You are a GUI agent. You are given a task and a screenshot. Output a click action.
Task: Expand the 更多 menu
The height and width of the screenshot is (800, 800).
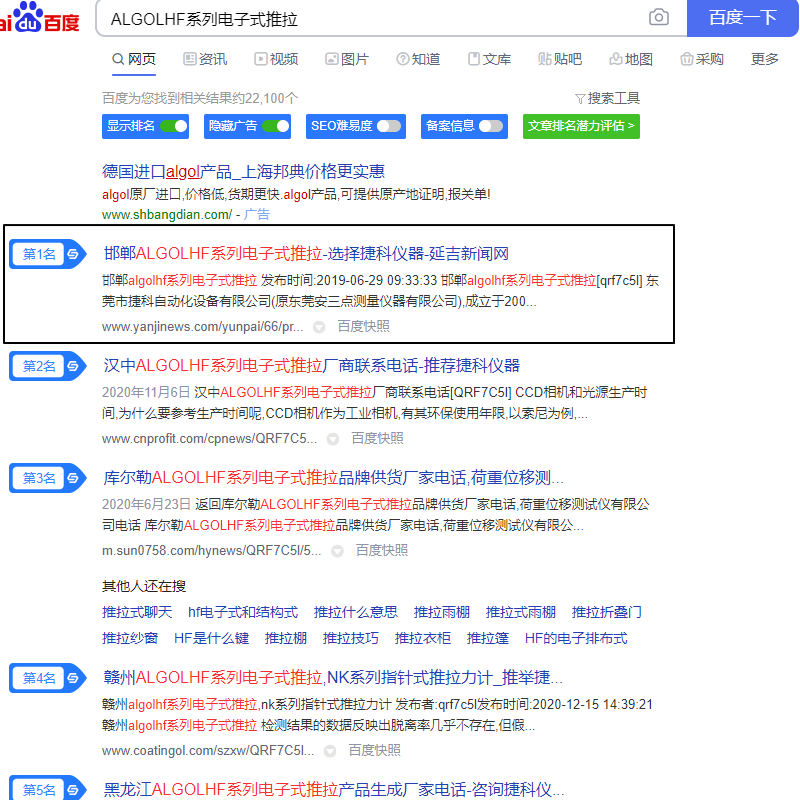point(765,59)
